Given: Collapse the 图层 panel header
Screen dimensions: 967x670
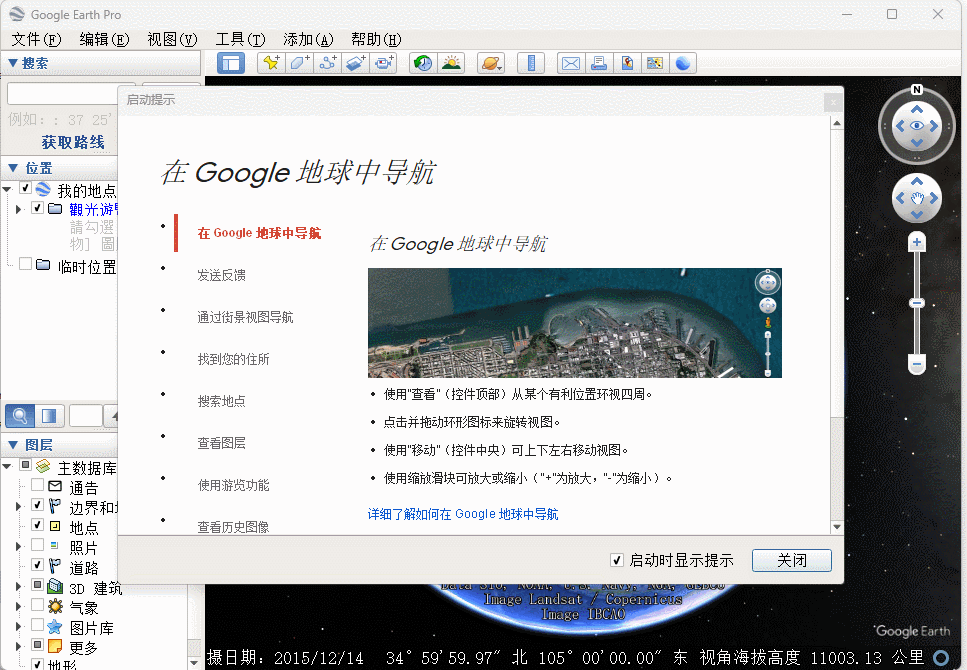Looking at the screenshot, I should tap(13, 445).
